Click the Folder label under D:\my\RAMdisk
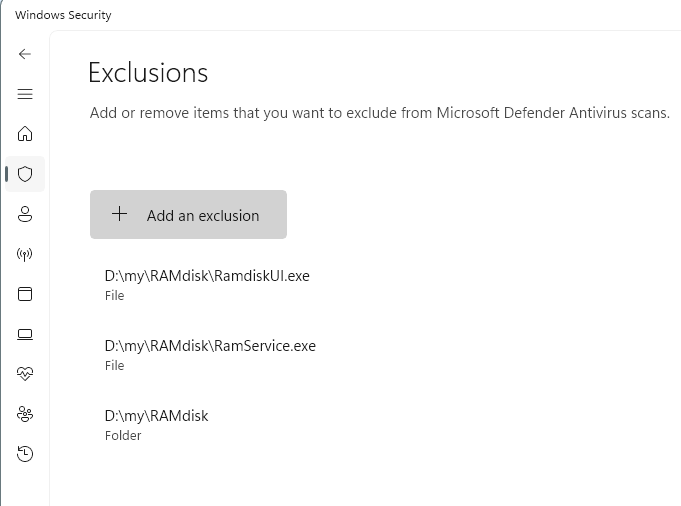The height and width of the screenshot is (506, 681). (x=123, y=436)
